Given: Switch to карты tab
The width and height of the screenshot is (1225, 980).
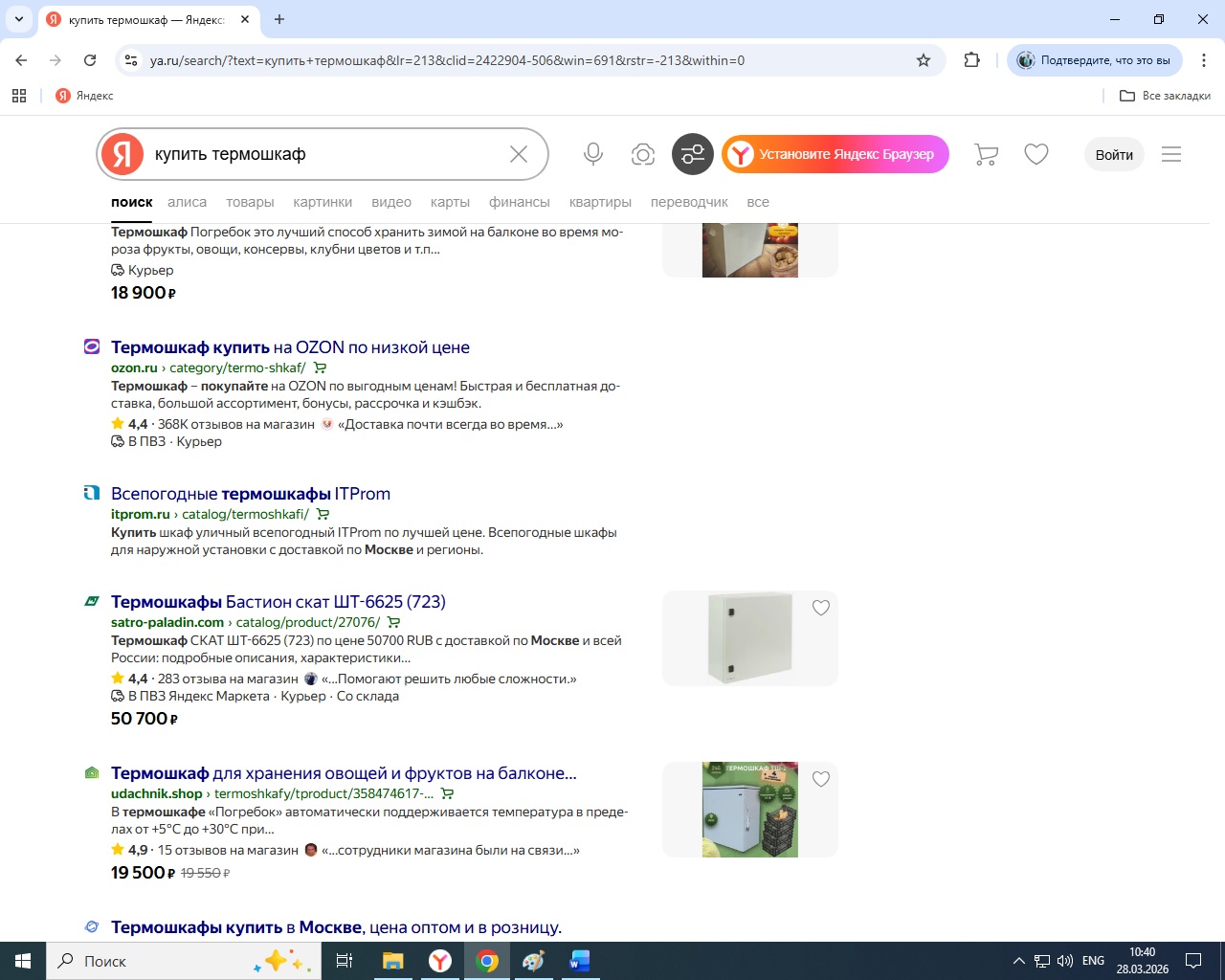Looking at the screenshot, I should [450, 202].
